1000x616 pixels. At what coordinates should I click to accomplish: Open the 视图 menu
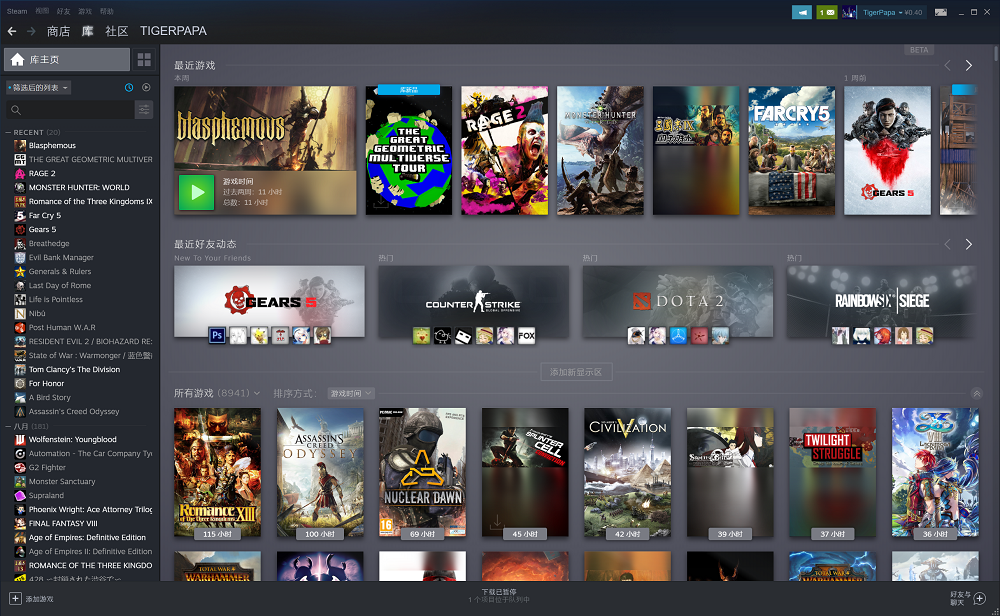(x=42, y=11)
